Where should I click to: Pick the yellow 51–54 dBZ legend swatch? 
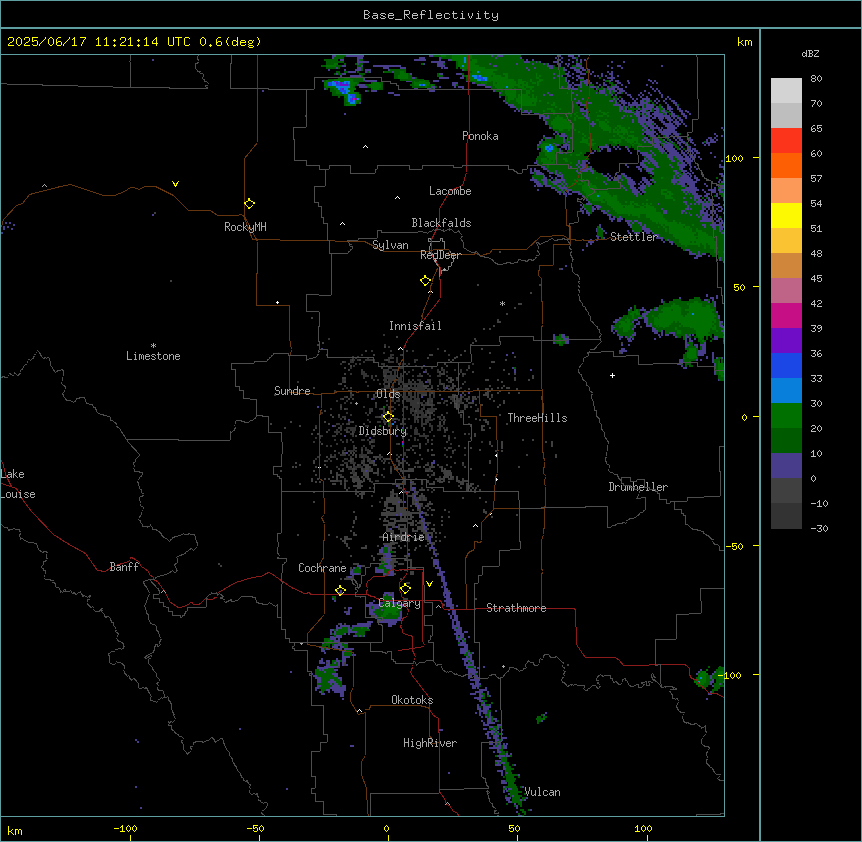(786, 215)
